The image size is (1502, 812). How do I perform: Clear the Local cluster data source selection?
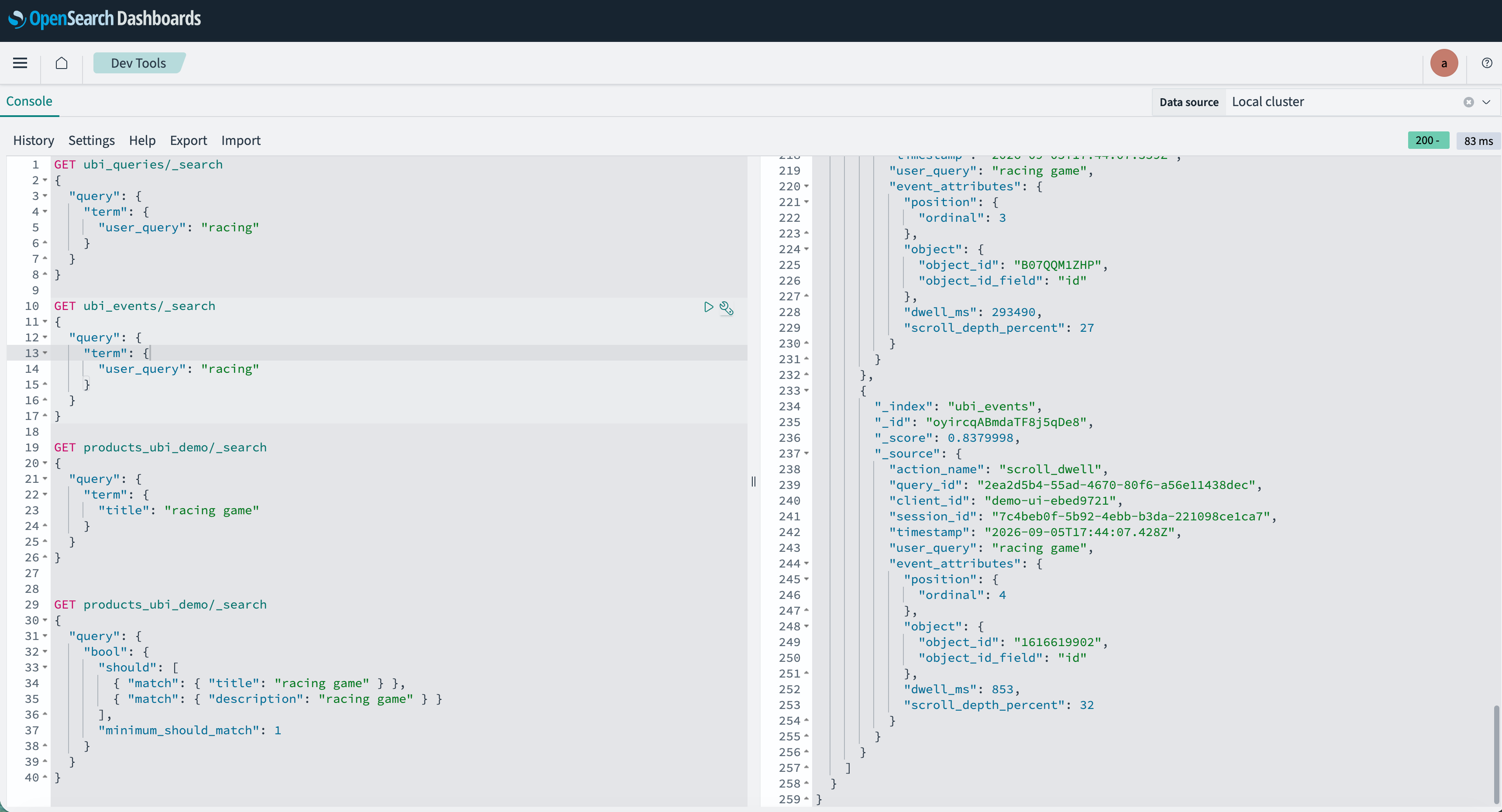(1469, 102)
